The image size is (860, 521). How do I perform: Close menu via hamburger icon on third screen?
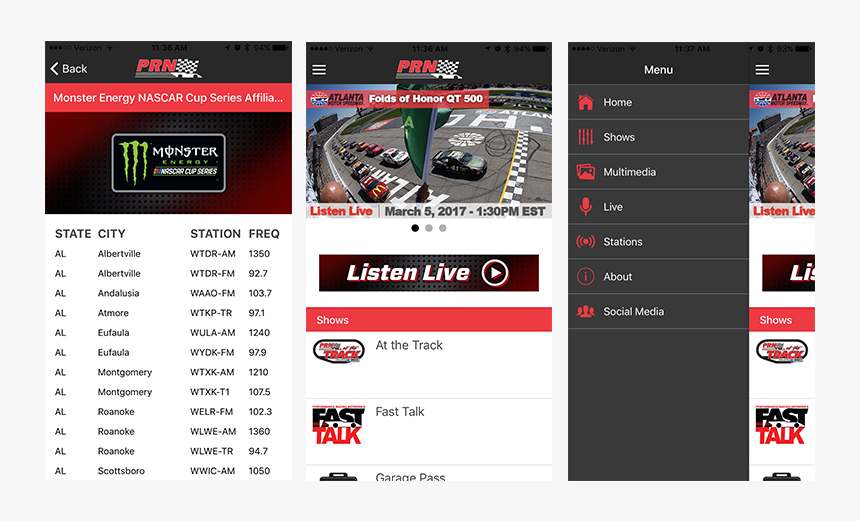(762, 70)
